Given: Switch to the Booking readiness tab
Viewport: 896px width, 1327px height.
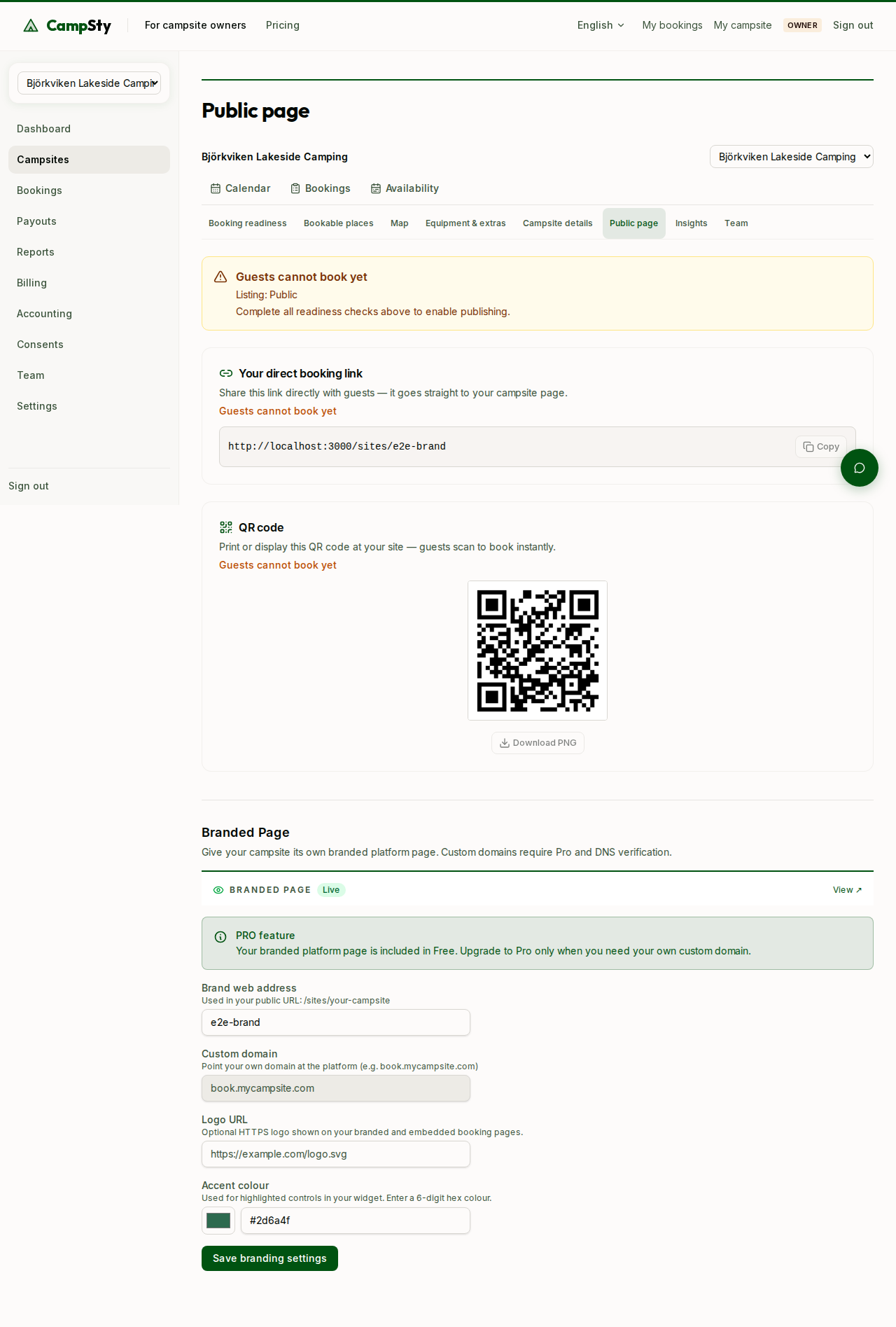Looking at the screenshot, I should 248,223.
